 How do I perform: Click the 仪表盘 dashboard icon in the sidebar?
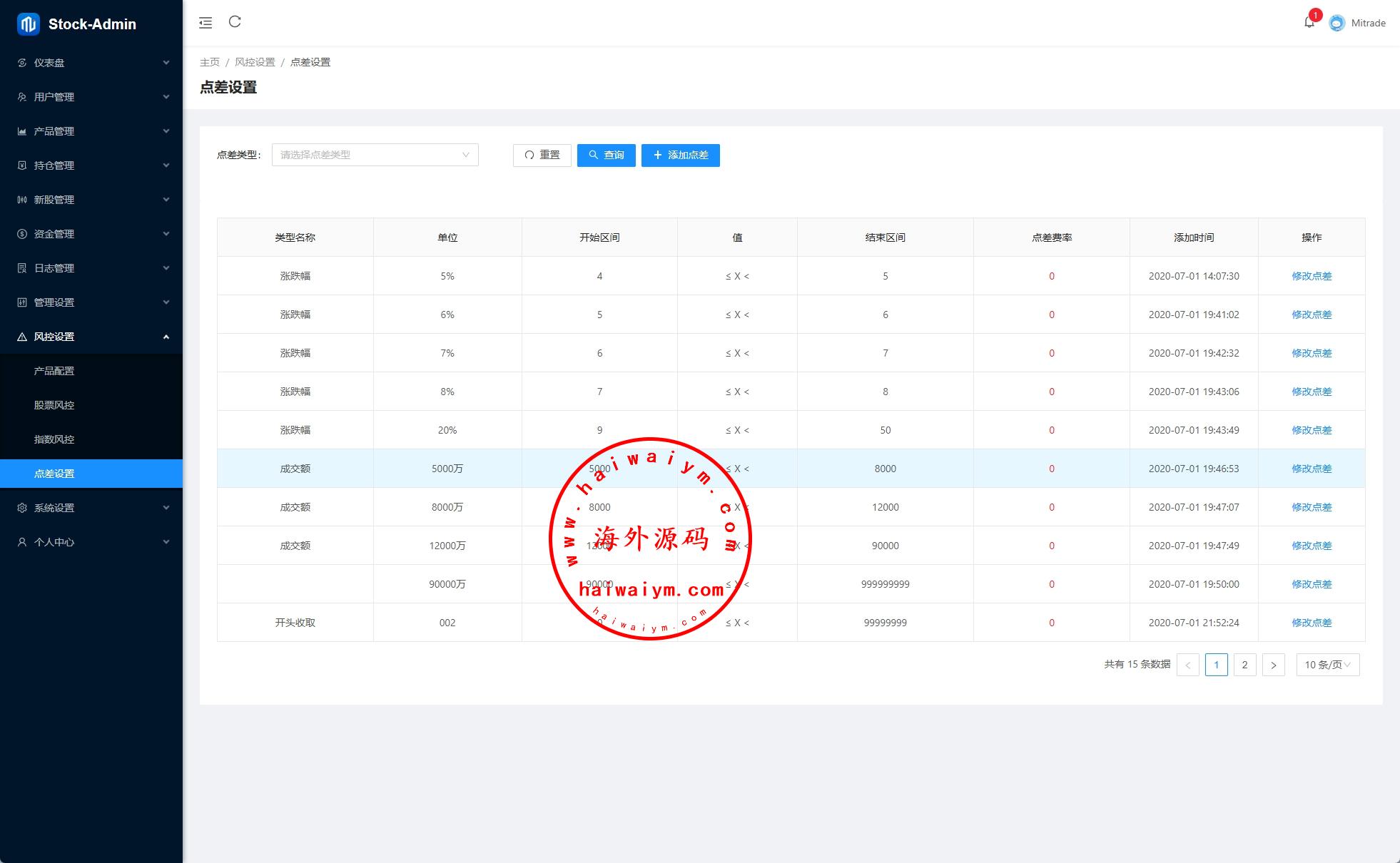pyautogui.click(x=22, y=63)
